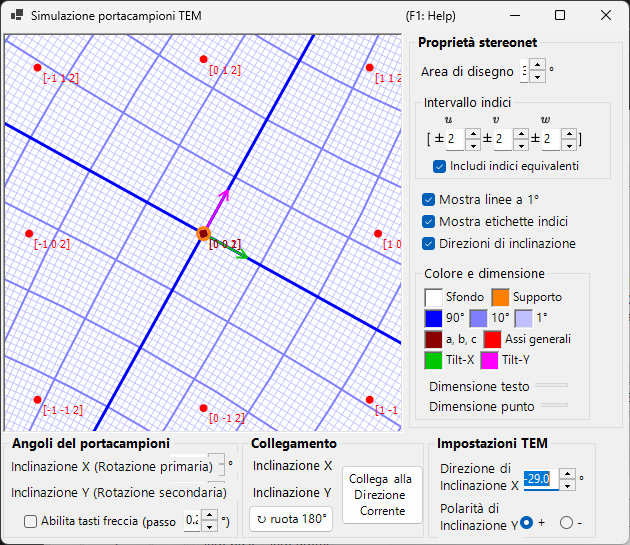Click the u index input field
Viewport: 630px width, 545px height.
point(455,139)
